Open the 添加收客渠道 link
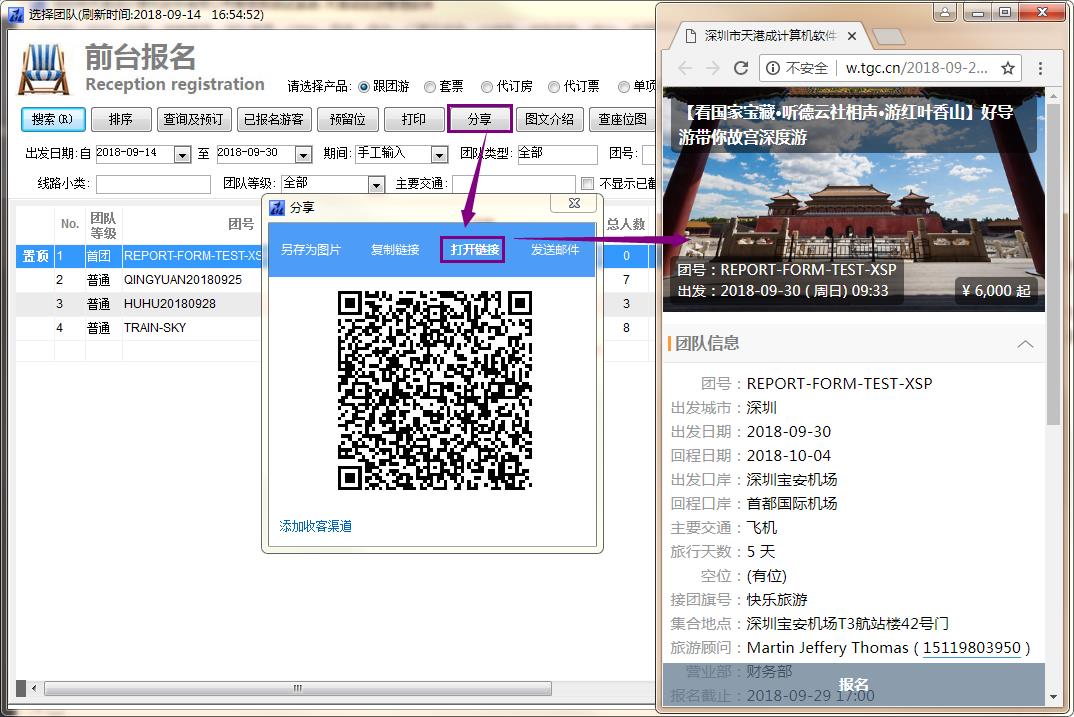The height and width of the screenshot is (717, 1074). (316, 526)
